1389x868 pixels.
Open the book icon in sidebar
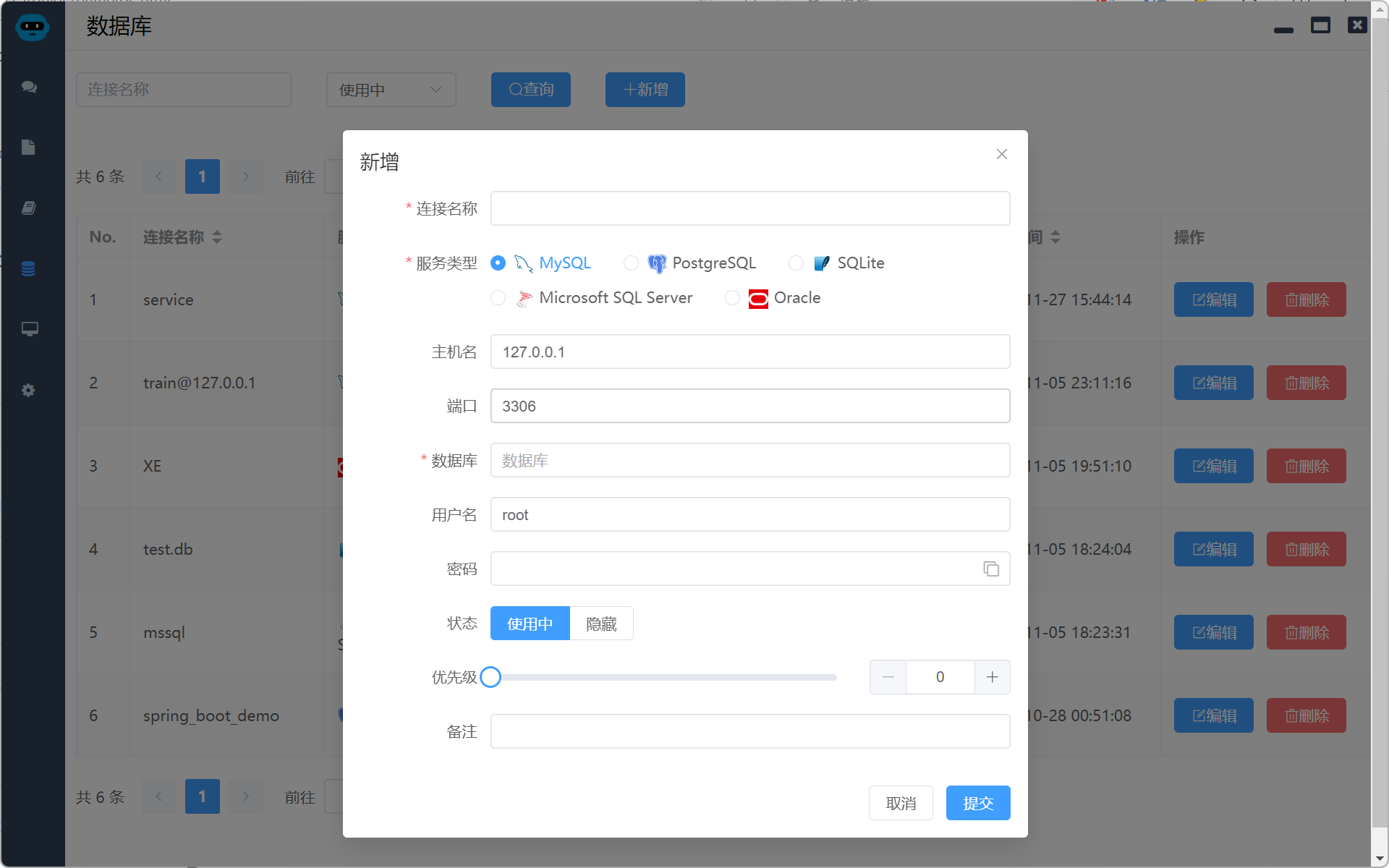28,208
